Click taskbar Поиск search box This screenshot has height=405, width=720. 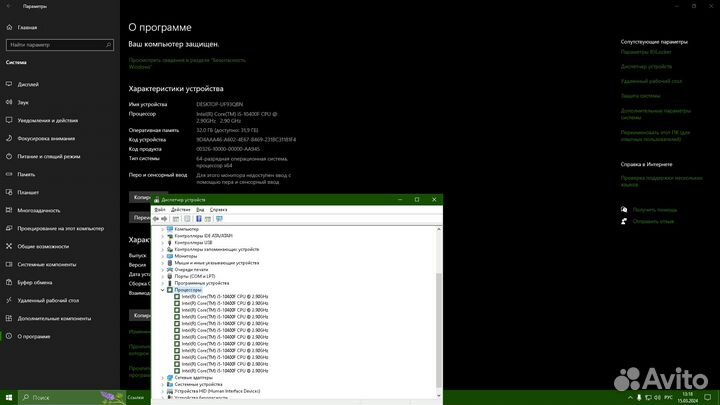pos(73,397)
